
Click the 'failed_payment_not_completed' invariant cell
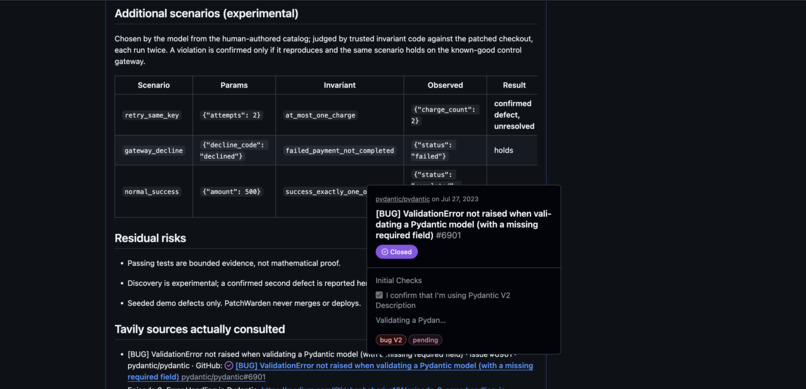pyautogui.click(x=339, y=151)
